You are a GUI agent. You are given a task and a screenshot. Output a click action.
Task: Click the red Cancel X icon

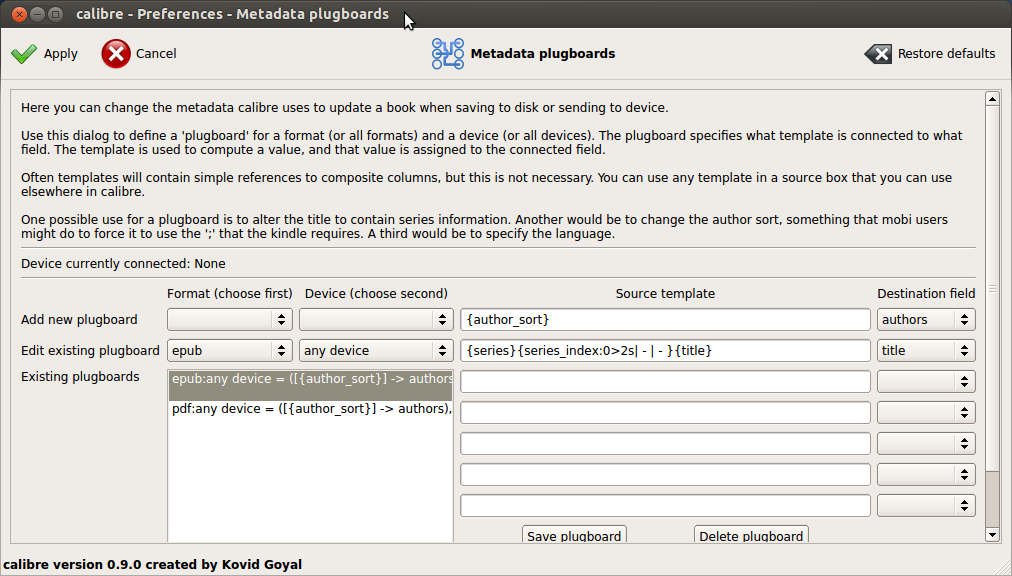116,54
